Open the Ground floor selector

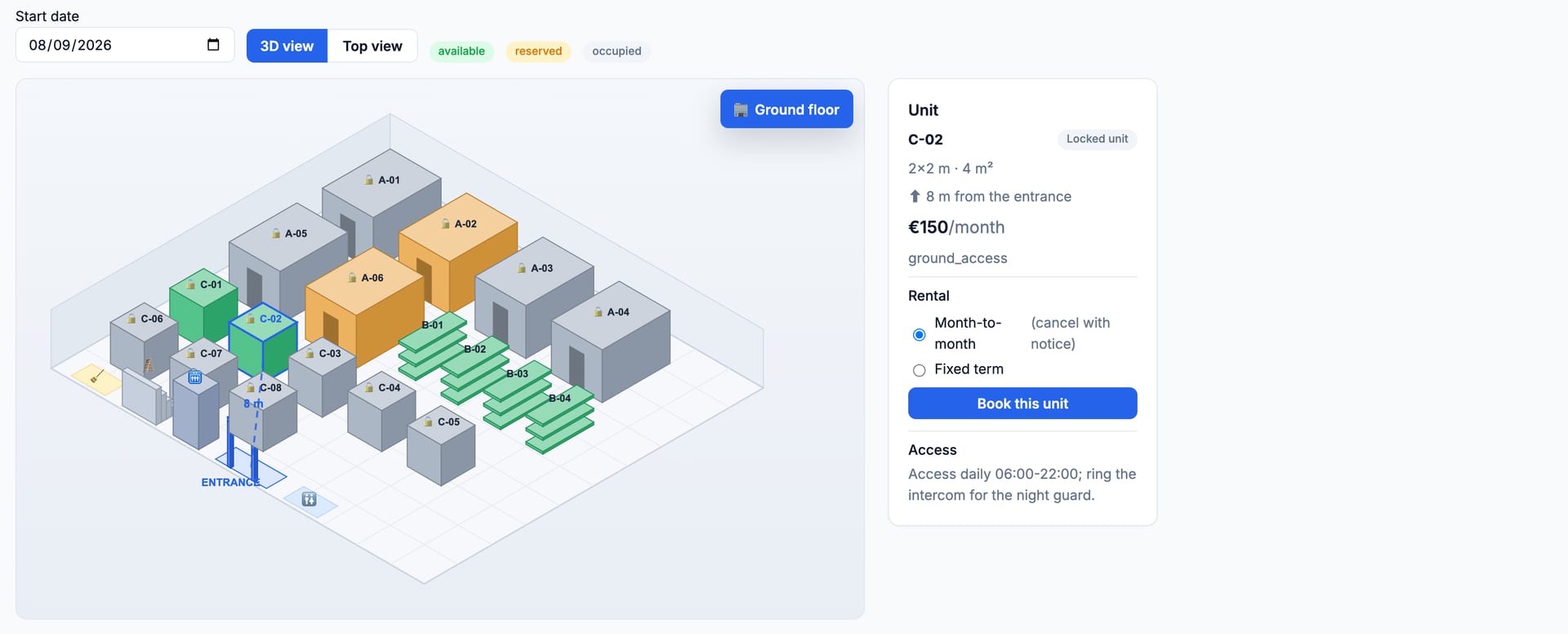786,109
